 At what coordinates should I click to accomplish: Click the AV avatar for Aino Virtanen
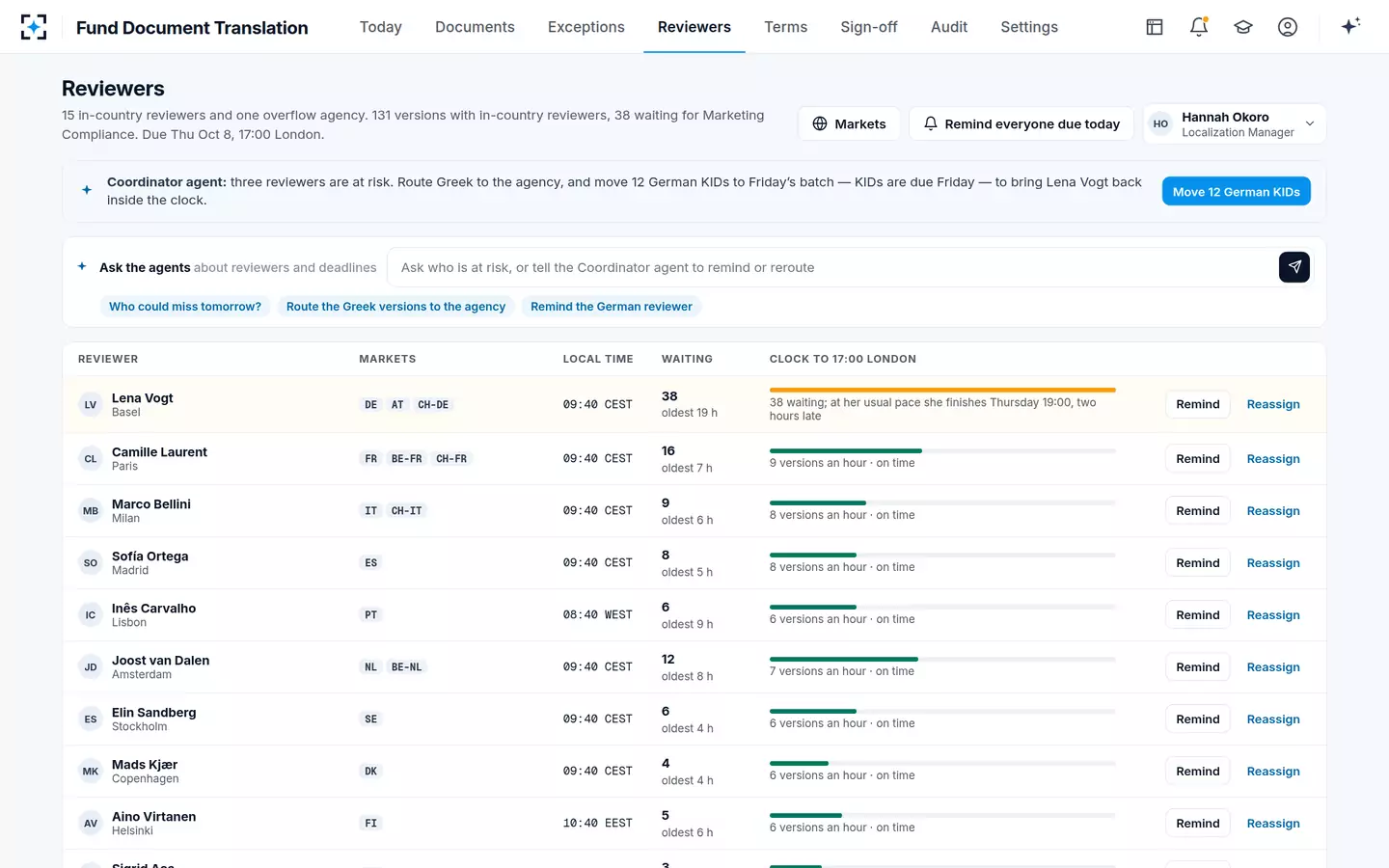(x=91, y=824)
